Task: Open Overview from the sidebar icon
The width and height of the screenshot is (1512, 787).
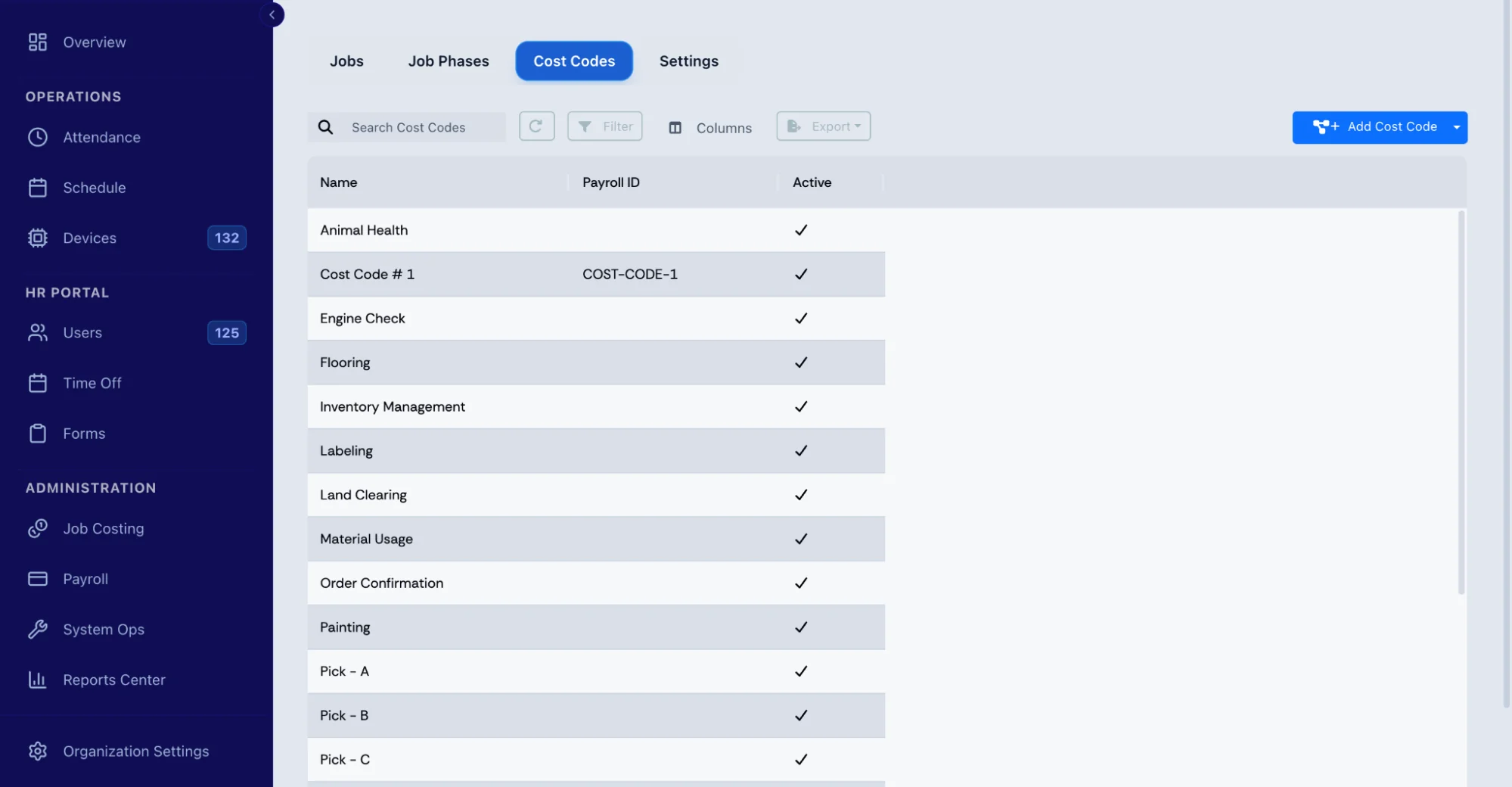Action: (38, 42)
